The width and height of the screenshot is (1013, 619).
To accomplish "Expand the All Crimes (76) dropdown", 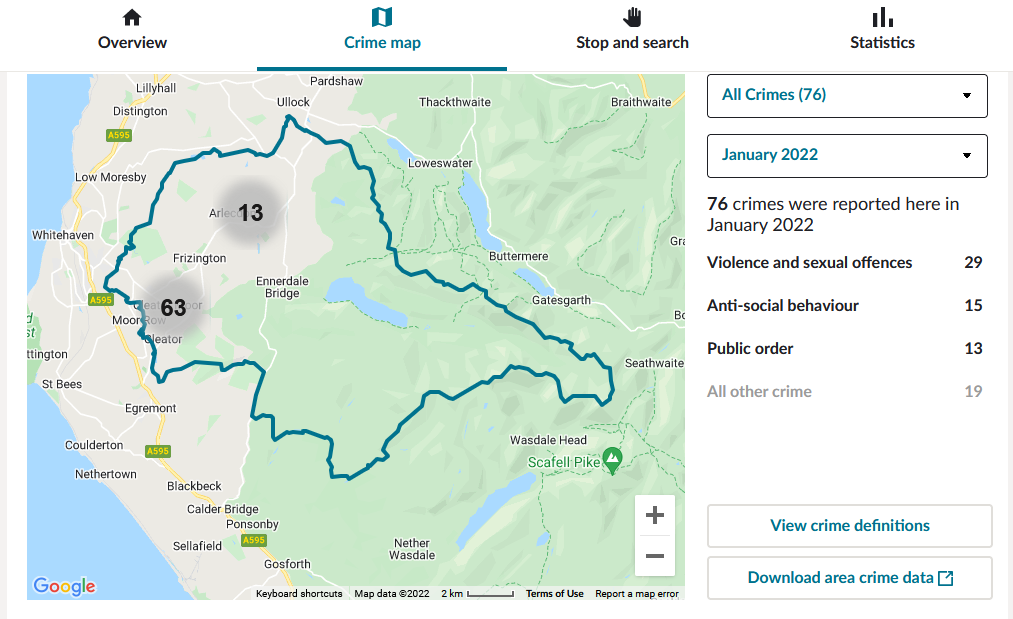I will 847,96.
